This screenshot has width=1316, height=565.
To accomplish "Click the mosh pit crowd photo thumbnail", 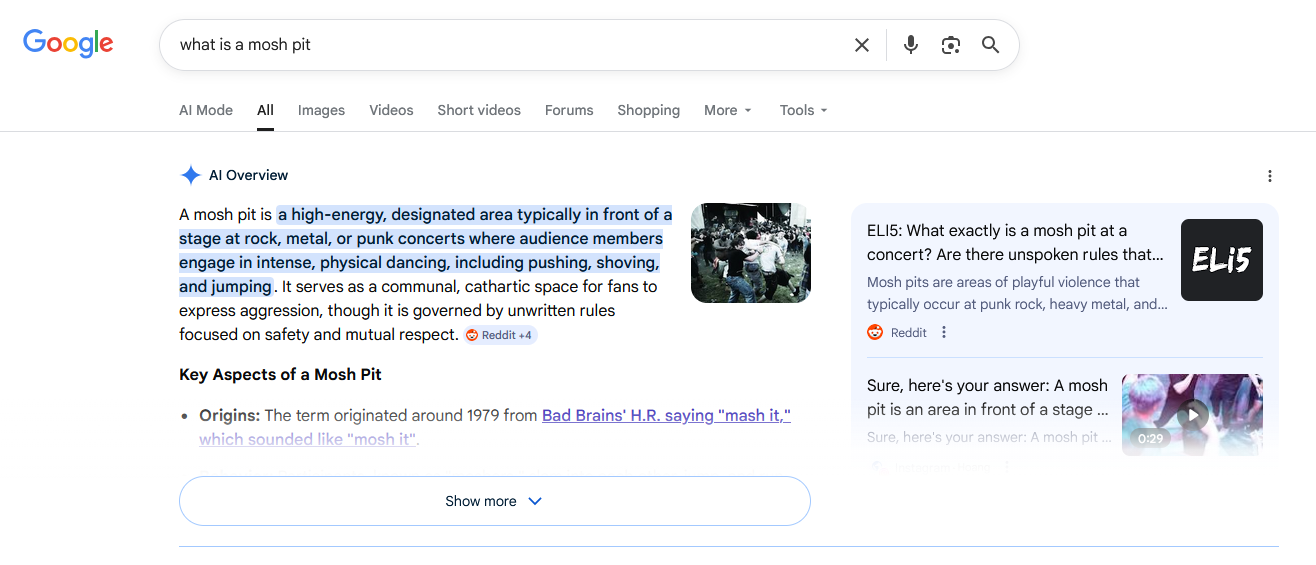I will point(750,253).
